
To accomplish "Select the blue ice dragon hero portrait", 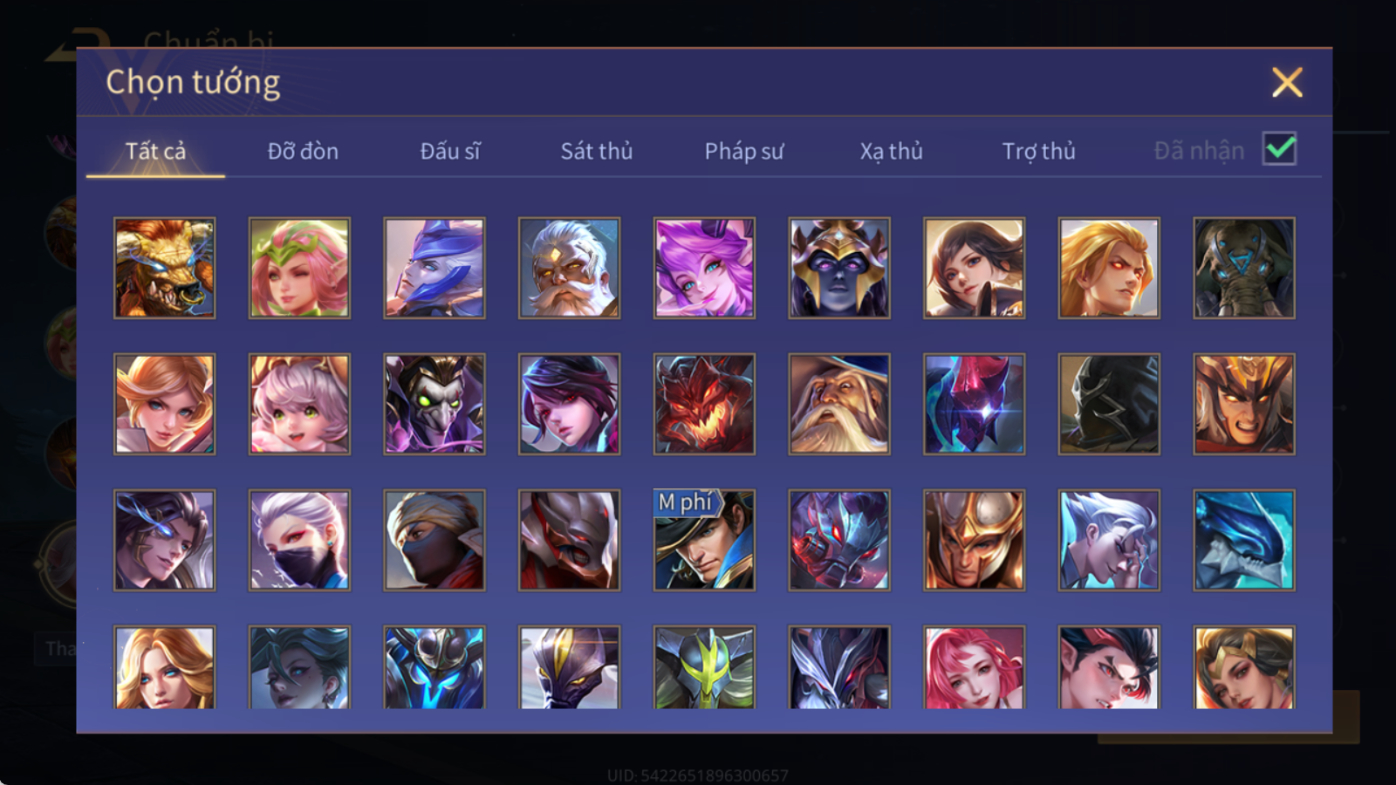I will (x=1244, y=540).
